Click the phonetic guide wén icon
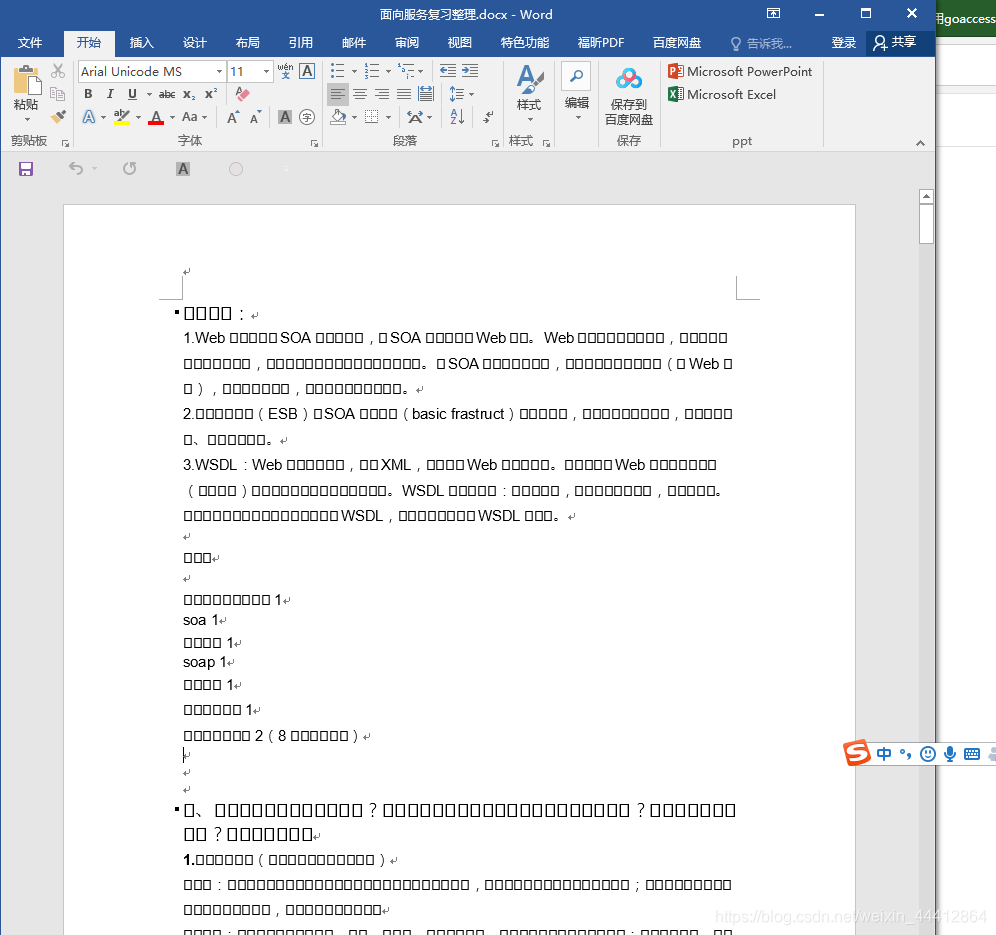Viewport: 996px width, 935px height. pyautogui.click(x=285, y=71)
